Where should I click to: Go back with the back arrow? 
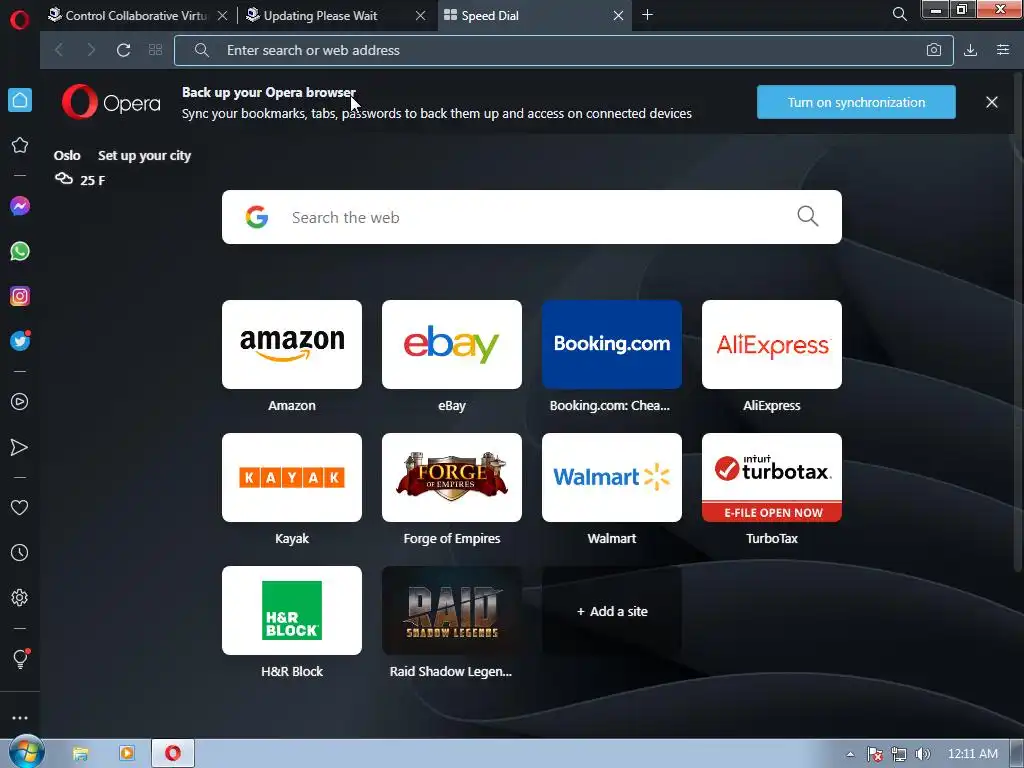(59, 50)
